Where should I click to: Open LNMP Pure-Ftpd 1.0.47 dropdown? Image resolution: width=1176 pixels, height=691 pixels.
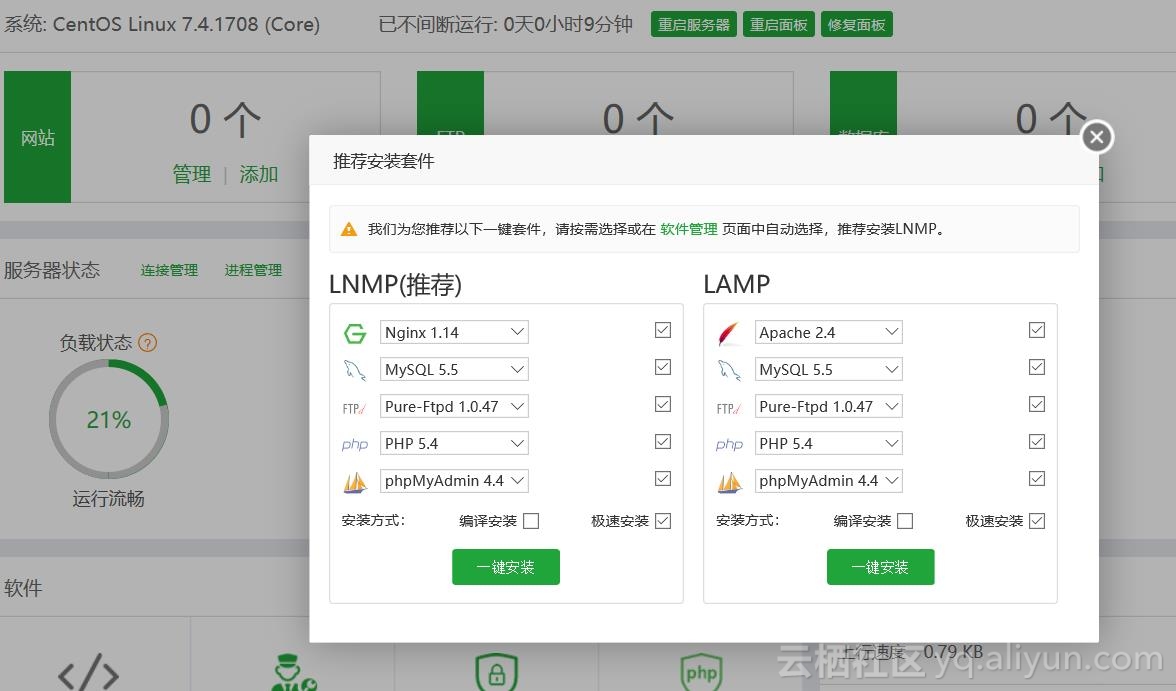454,407
